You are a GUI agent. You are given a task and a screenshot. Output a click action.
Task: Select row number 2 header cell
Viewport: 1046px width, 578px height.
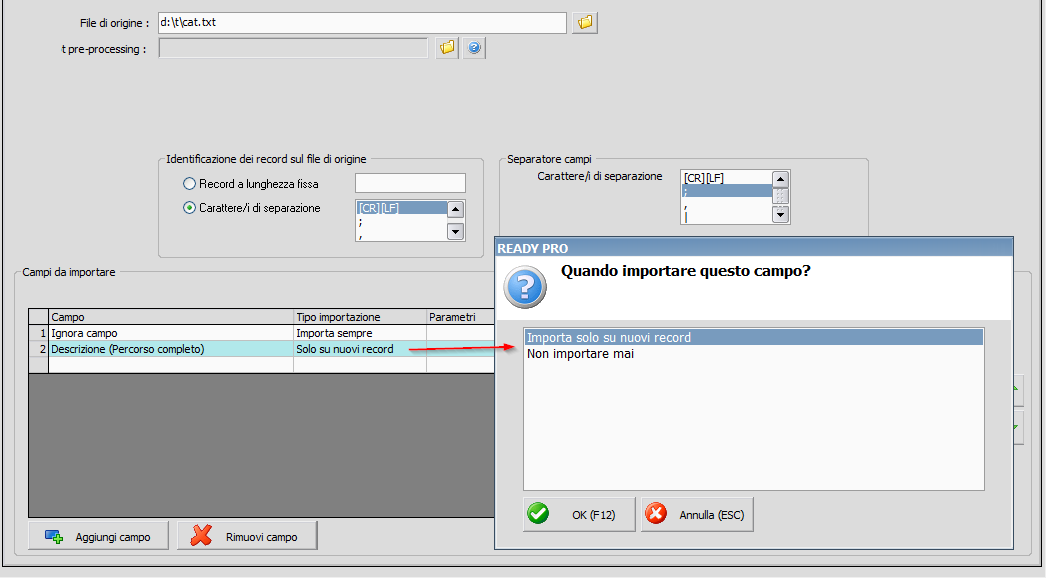point(39,349)
